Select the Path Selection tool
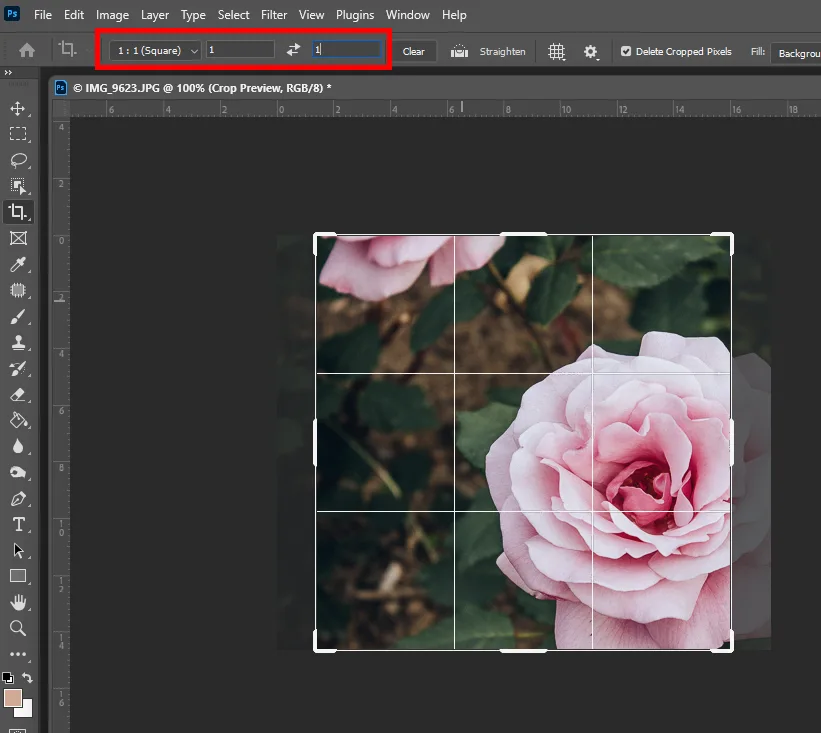 [18, 550]
